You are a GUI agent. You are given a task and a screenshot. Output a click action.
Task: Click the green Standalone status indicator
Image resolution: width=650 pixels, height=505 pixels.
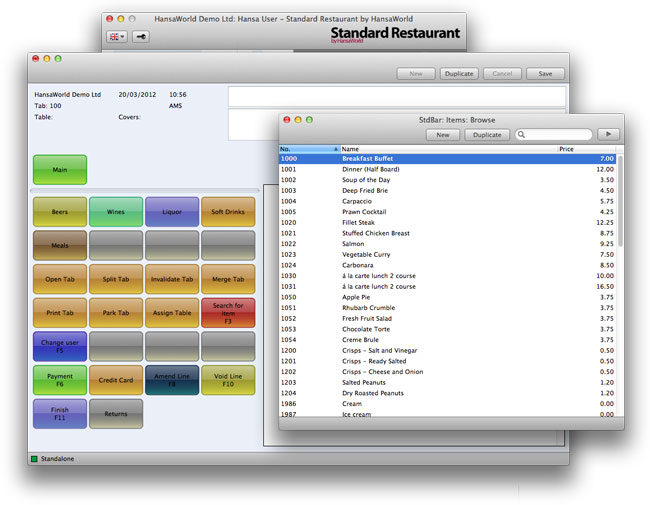coord(34,459)
